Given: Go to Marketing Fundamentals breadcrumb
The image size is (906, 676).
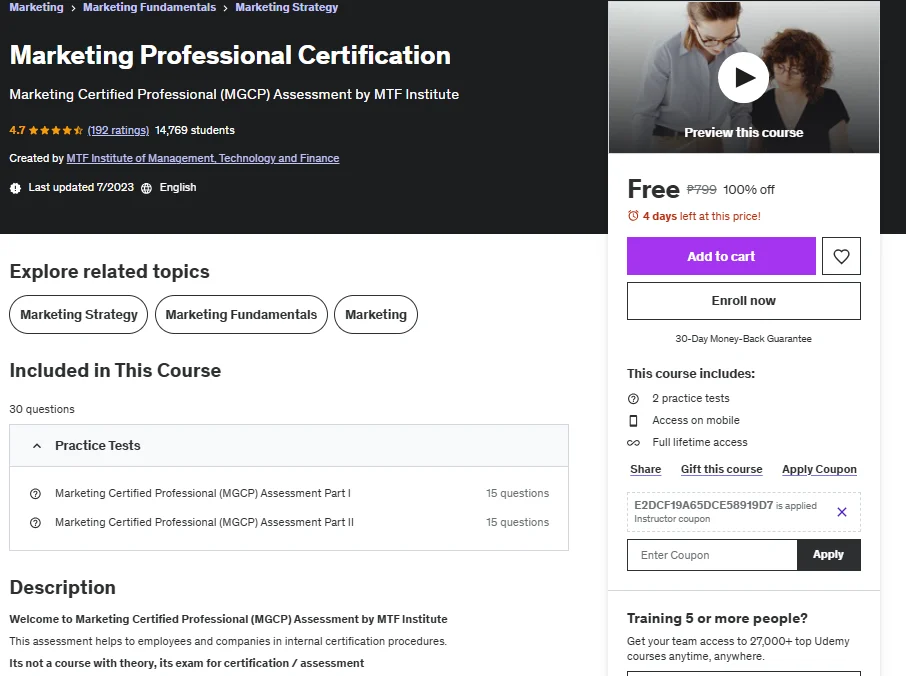Looking at the screenshot, I should click(150, 8).
